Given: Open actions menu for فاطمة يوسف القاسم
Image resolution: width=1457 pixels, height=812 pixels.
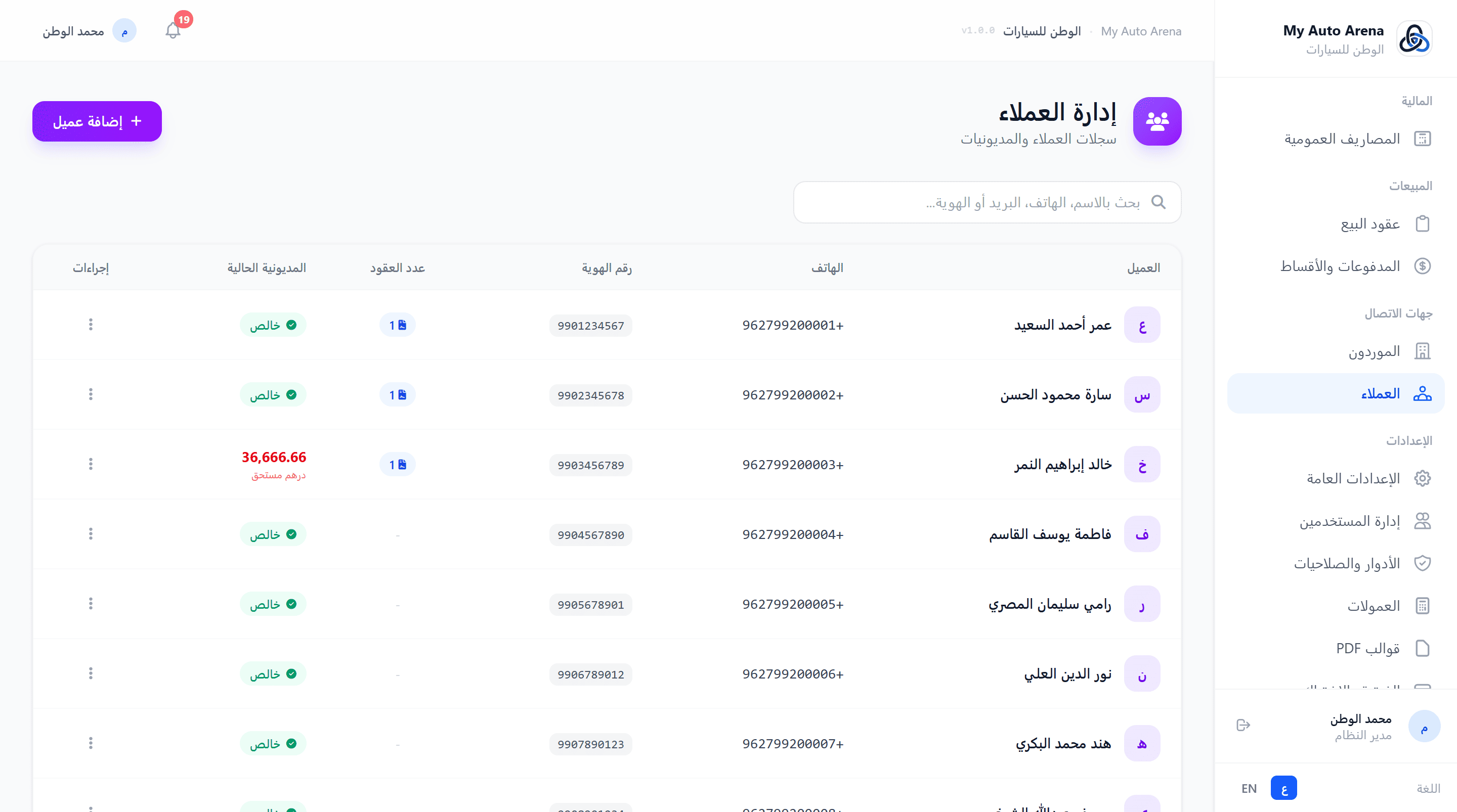Looking at the screenshot, I should pyautogui.click(x=91, y=534).
